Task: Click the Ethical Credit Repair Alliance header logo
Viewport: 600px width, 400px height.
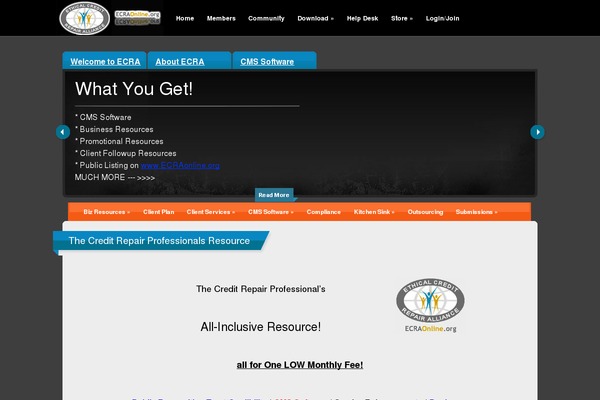Action: pyautogui.click(x=85, y=18)
